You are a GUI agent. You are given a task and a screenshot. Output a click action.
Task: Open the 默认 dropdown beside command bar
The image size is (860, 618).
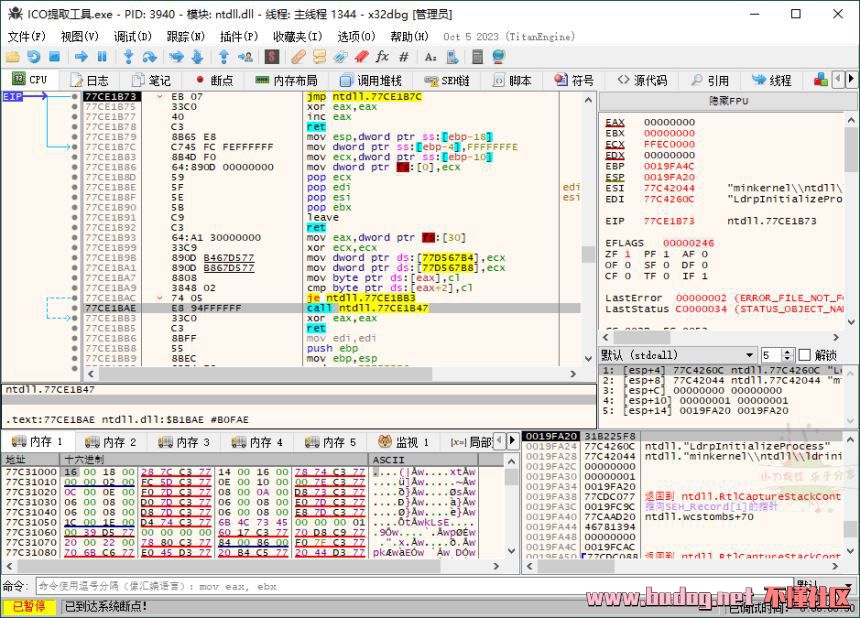click(x=824, y=586)
